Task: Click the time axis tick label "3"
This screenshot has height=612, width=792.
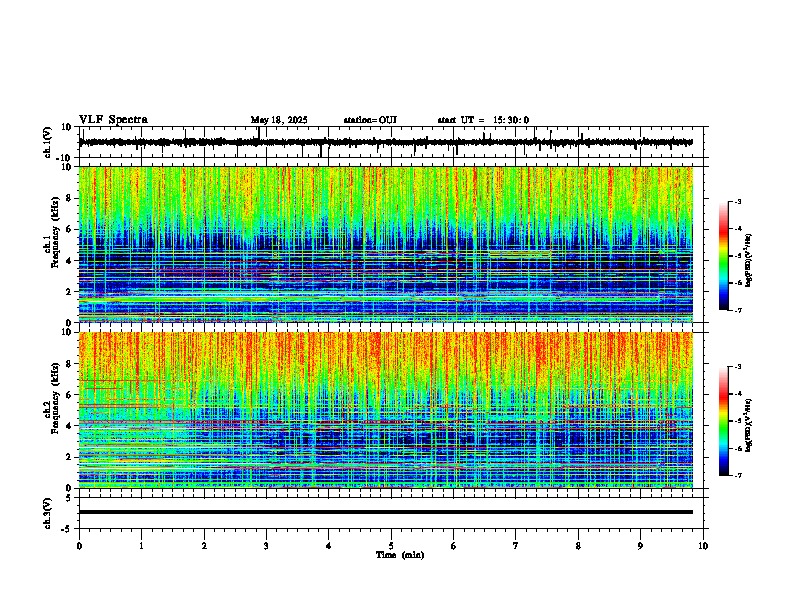Action: [x=266, y=546]
